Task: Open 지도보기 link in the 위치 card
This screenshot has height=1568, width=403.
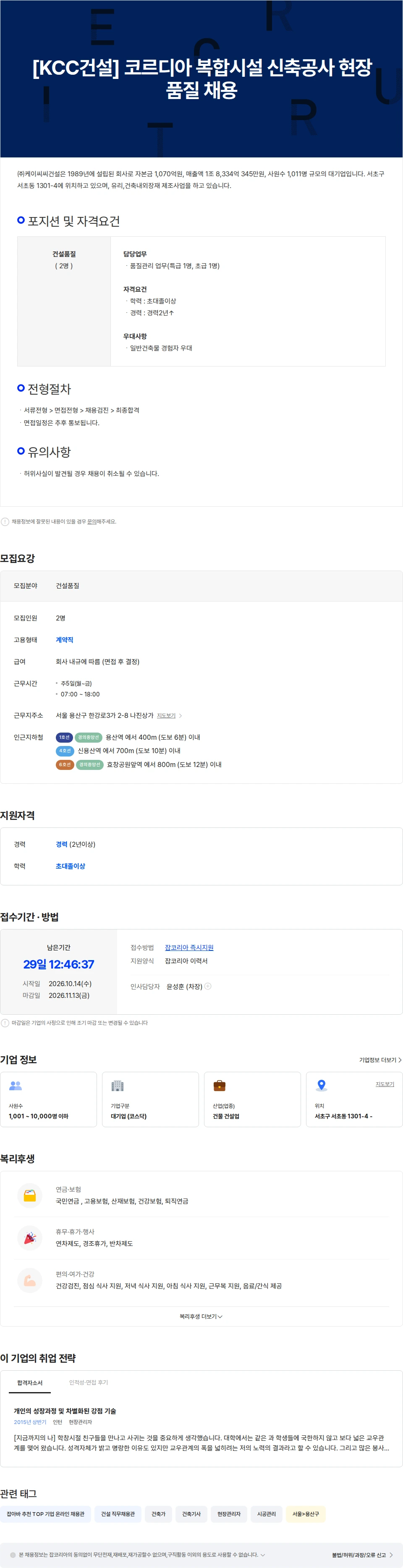Action: (385, 1084)
